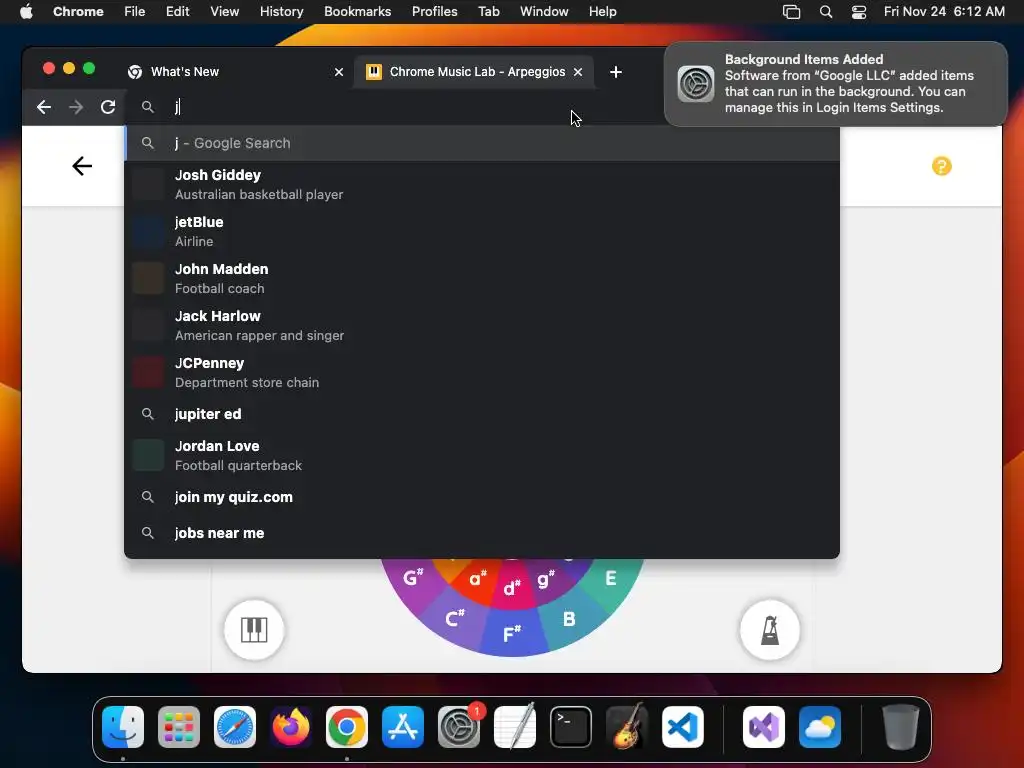Open the File menu
This screenshot has height=768, width=1024.
(x=135, y=11)
